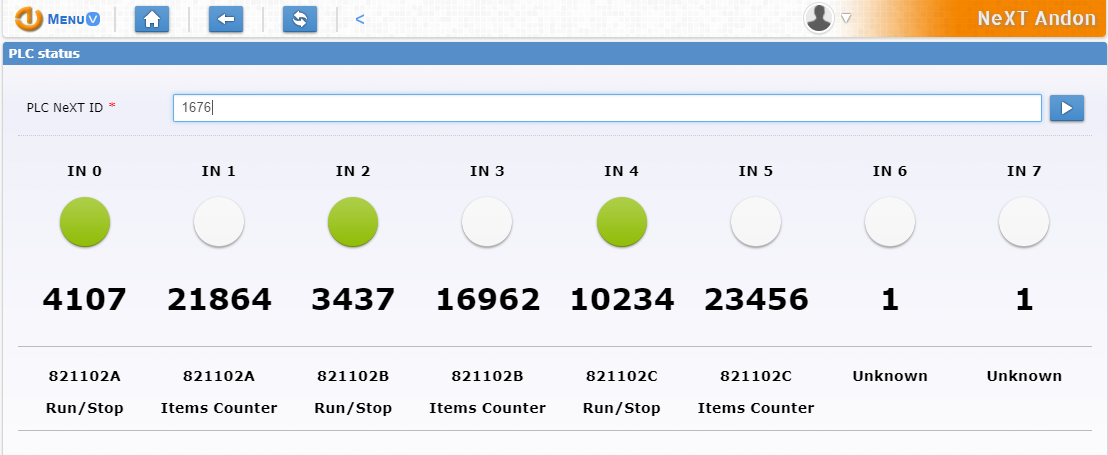This screenshot has width=1108, height=455.
Task: Click the orange NeXT logo icon
Action: pyautogui.click(x=29, y=19)
